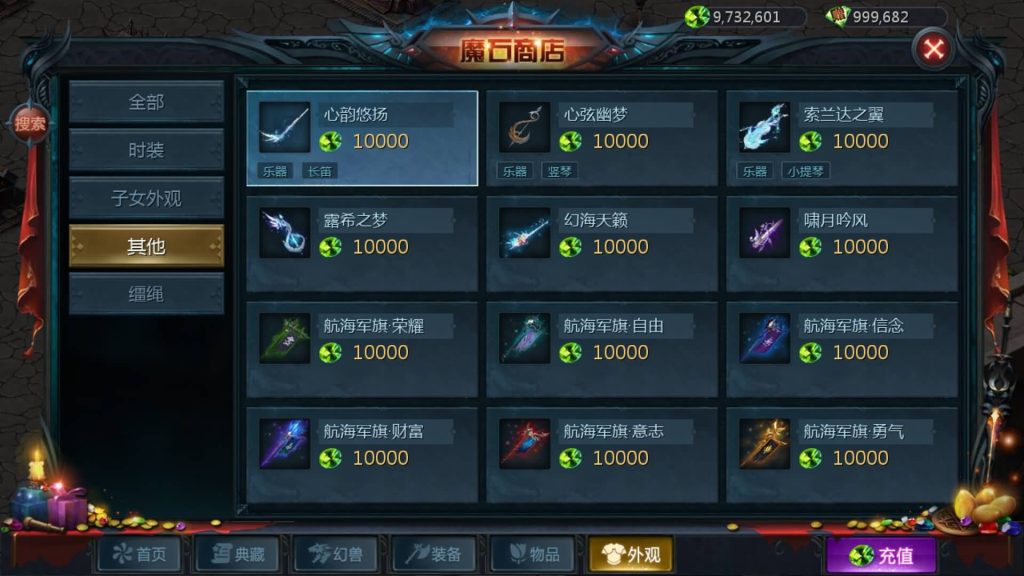
Task: Switch to the 时装 category
Action: (x=146, y=150)
